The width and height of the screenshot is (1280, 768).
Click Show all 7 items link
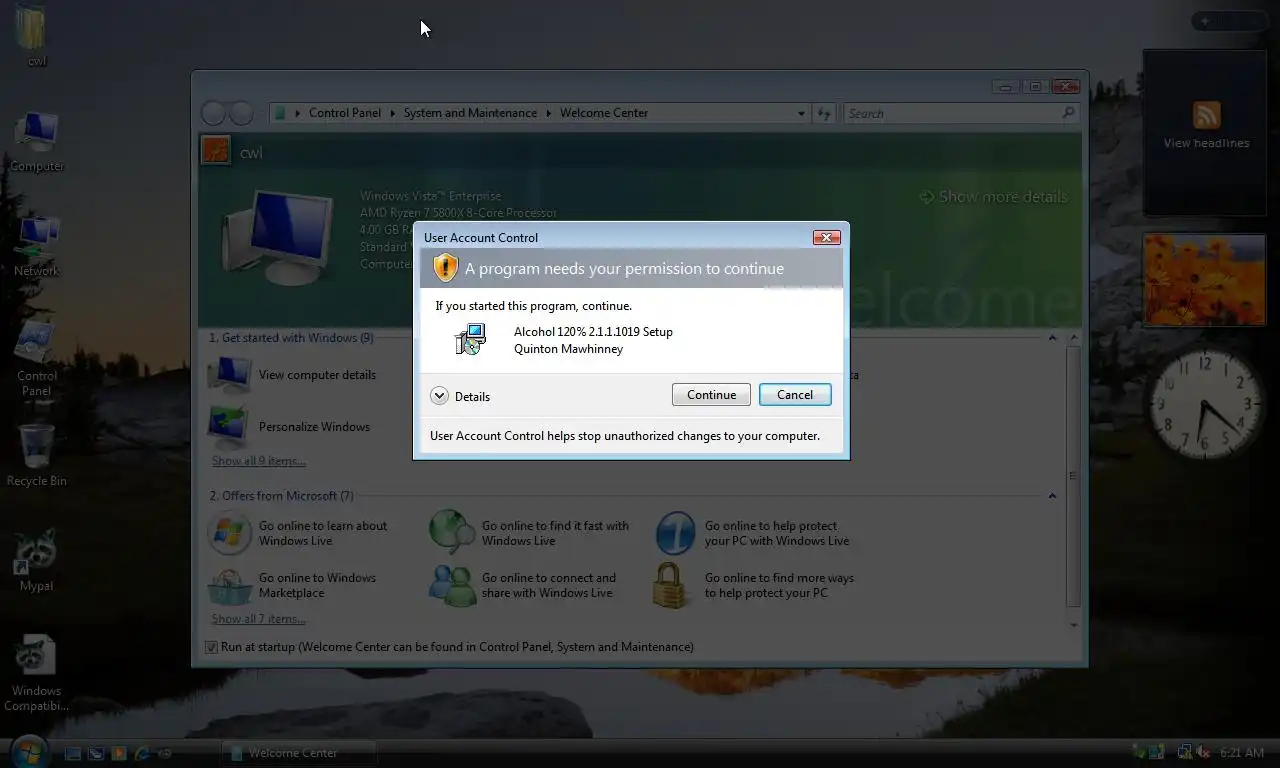pyautogui.click(x=258, y=619)
